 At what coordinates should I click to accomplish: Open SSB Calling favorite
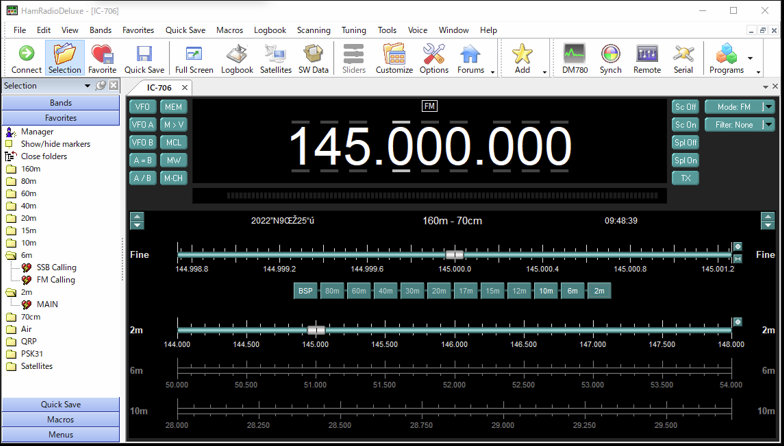click(56, 268)
